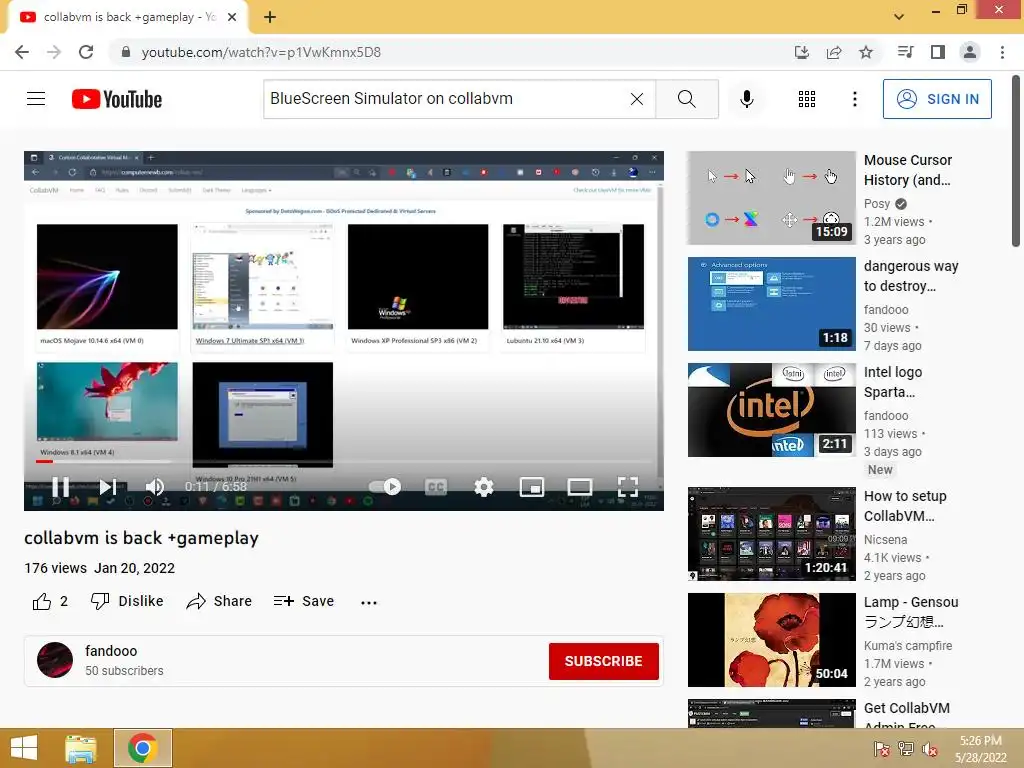Share this video
This screenshot has height=768, width=1024.
coord(219,601)
